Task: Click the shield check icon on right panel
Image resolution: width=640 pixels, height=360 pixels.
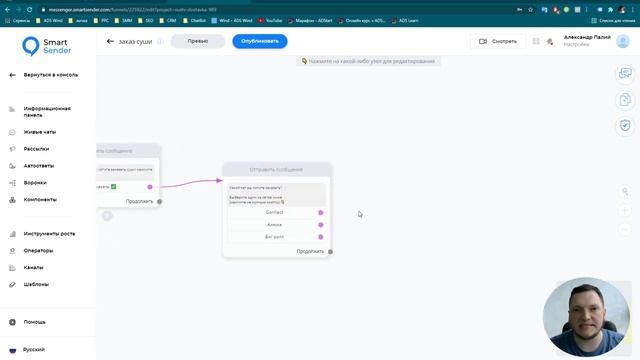Action: click(x=625, y=125)
